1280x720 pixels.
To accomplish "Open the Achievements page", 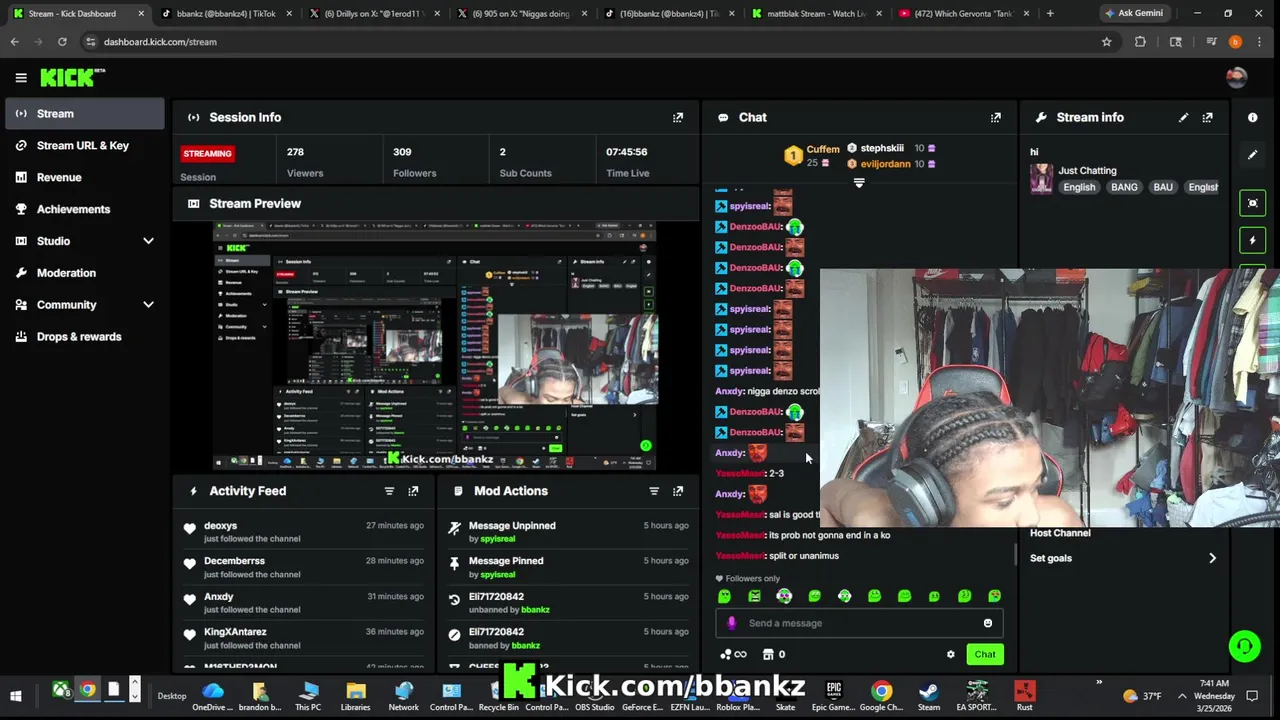I will pos(84,210).
